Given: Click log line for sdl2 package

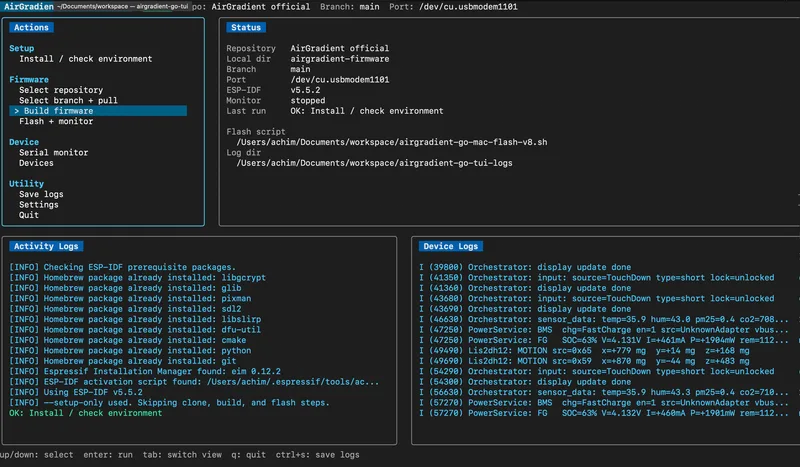Looking at the screenshot, I should tap(126, 309).
